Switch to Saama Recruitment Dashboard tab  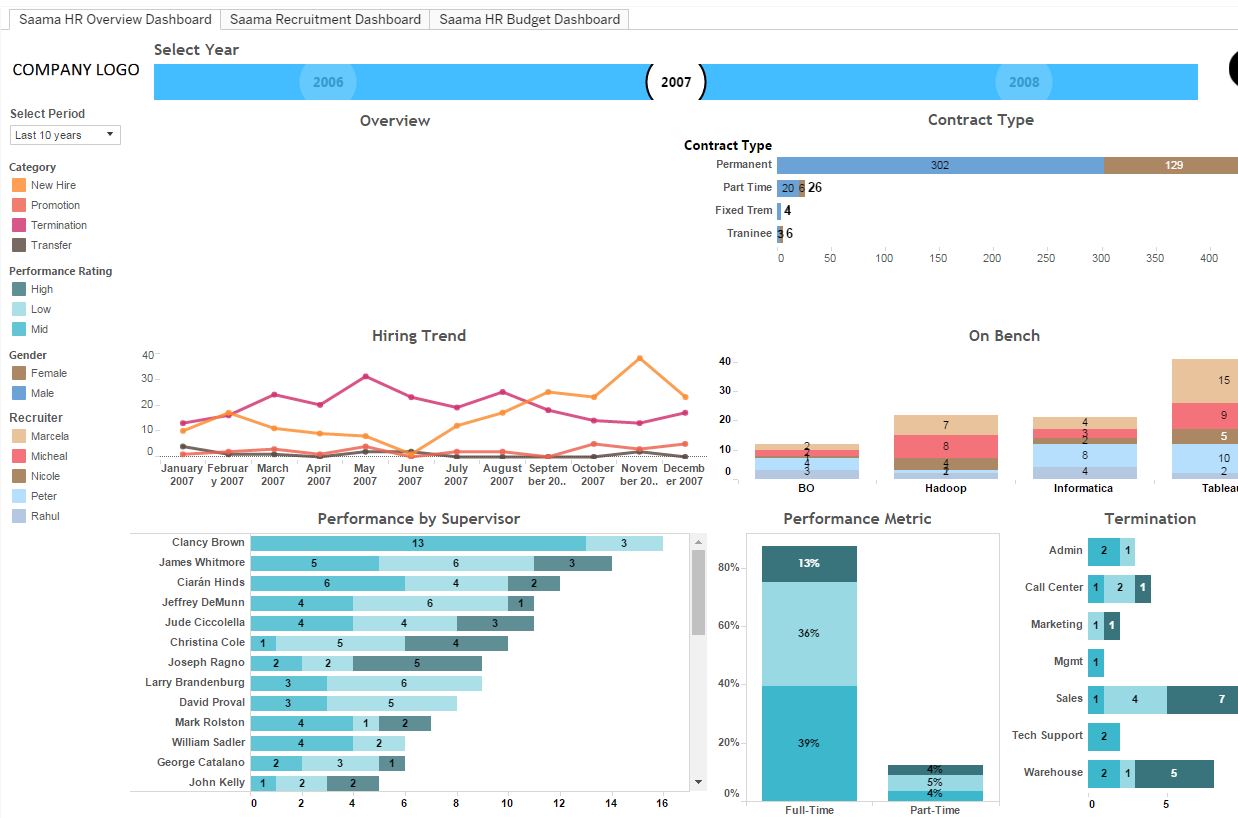point(325,19)
